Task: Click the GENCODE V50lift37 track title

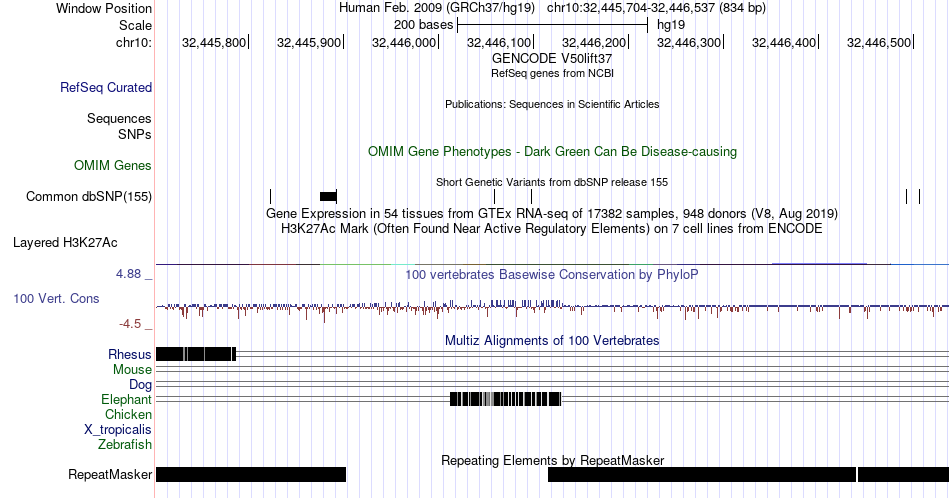Action: (x=552, y=58)
